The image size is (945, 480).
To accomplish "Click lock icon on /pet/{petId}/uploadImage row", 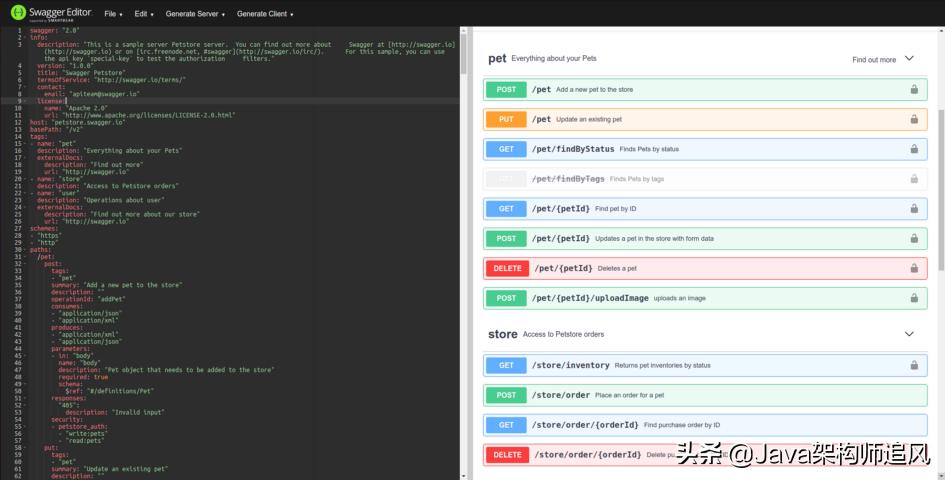I will click(x=914, y=298).
